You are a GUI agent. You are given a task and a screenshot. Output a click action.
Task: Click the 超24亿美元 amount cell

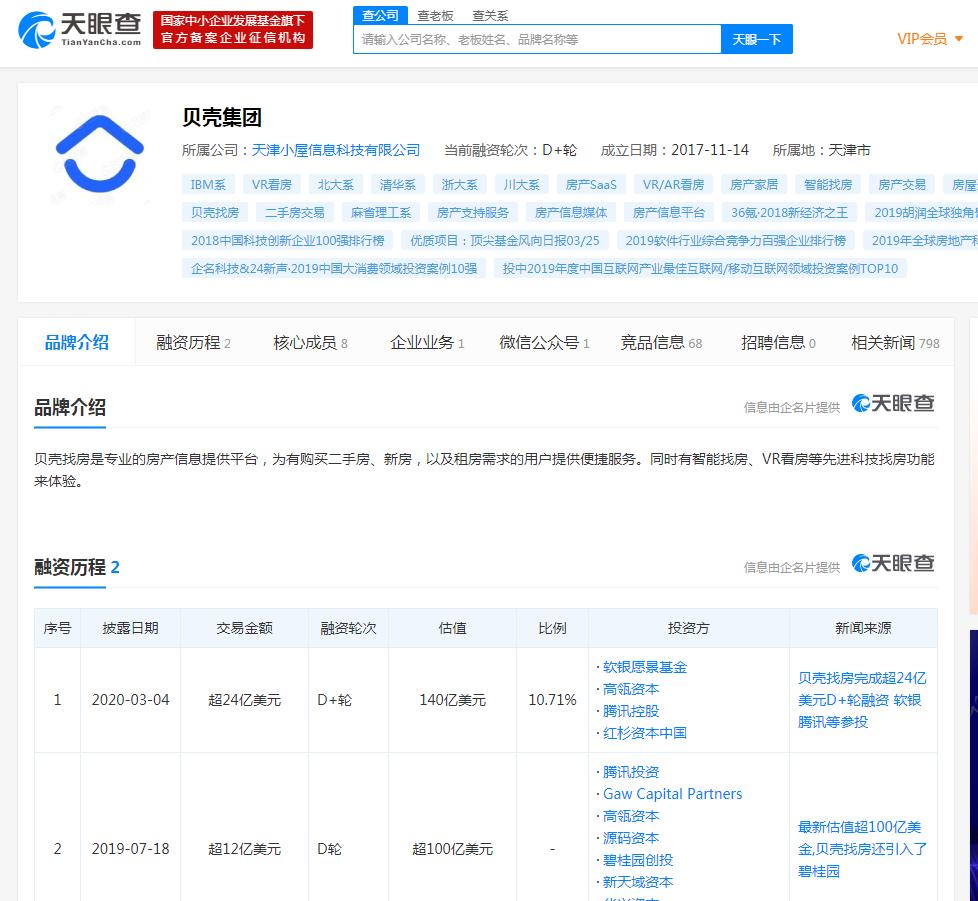click(244, 700)
